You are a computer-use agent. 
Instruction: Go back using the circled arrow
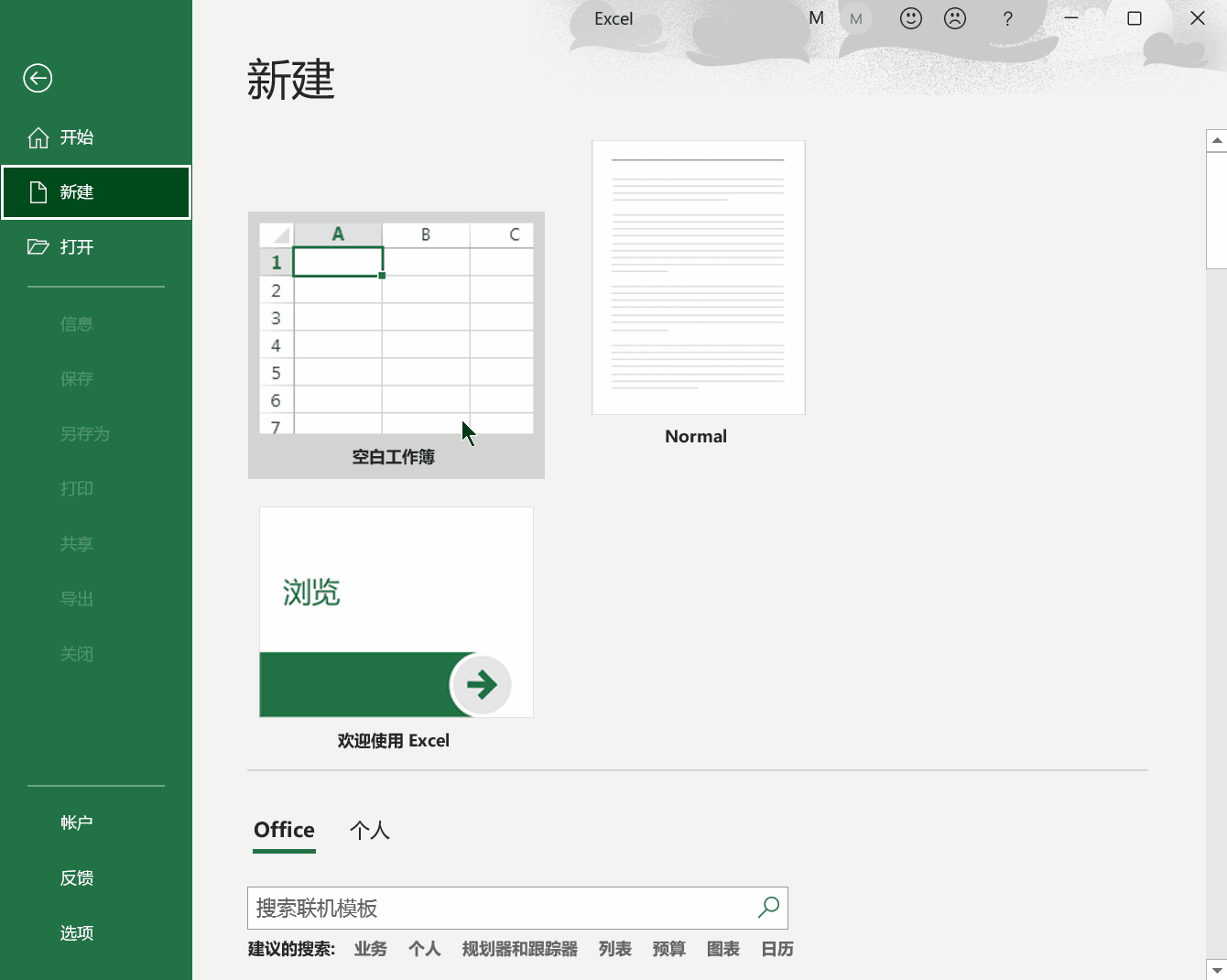38,78
